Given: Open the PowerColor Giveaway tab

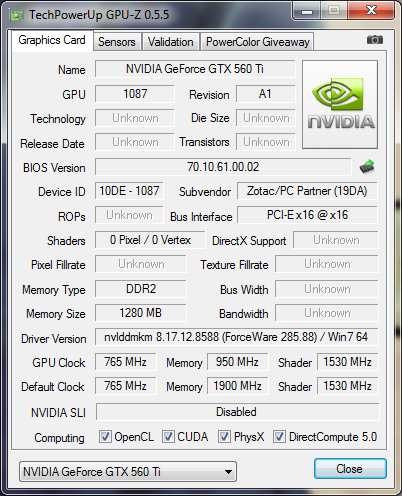Looking at the screenshot, I should tap(258, 42).
